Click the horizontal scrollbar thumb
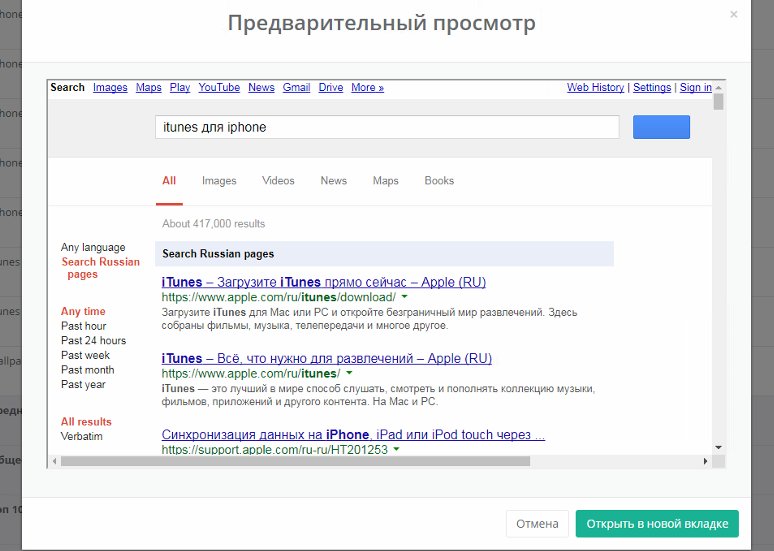The width and height of the screenshot is (774, 551). [295, 462]
